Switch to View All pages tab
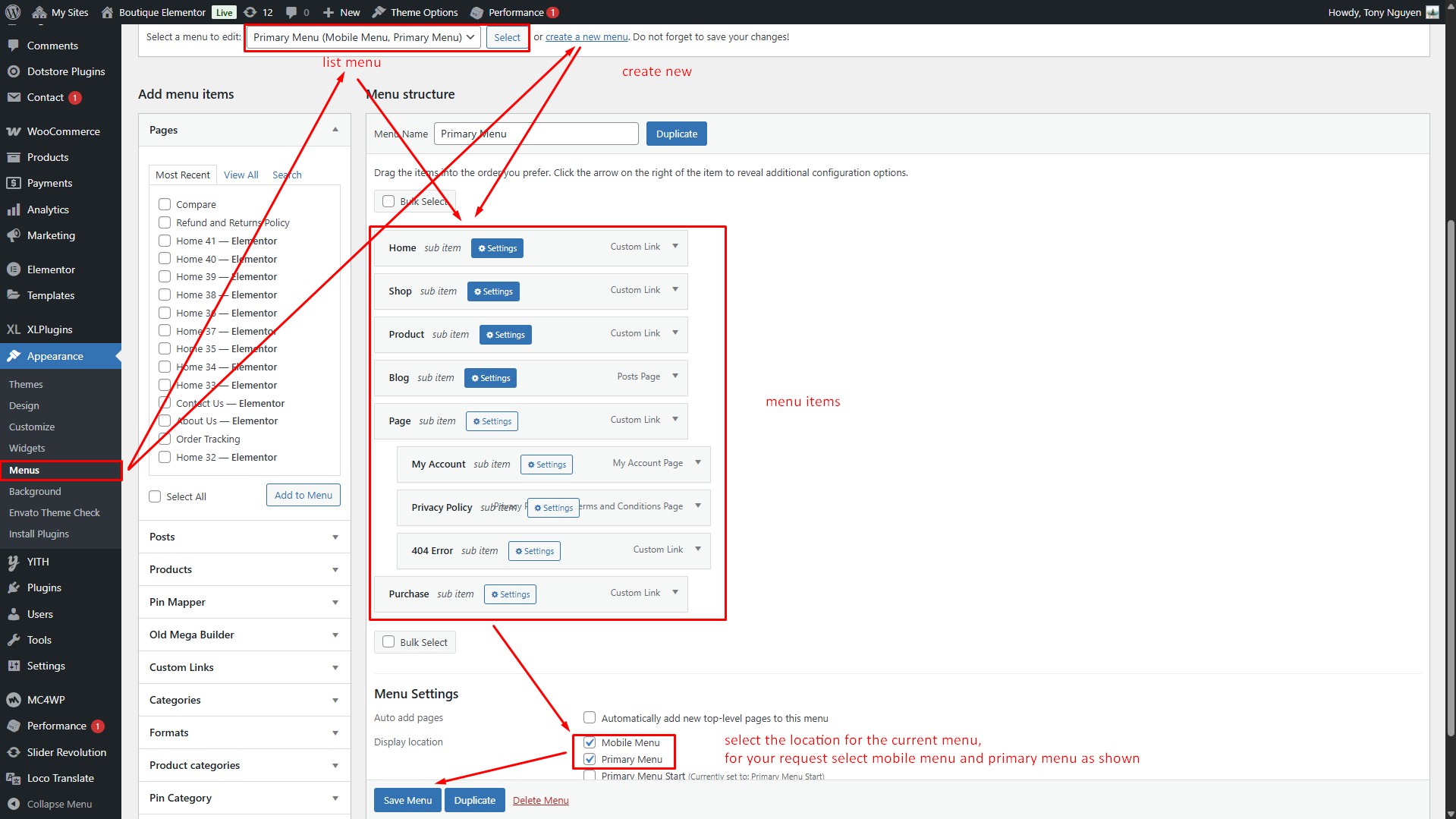The height and width of the screenshot is (819, 1456). pyautogui.click(x=241, y=175)
